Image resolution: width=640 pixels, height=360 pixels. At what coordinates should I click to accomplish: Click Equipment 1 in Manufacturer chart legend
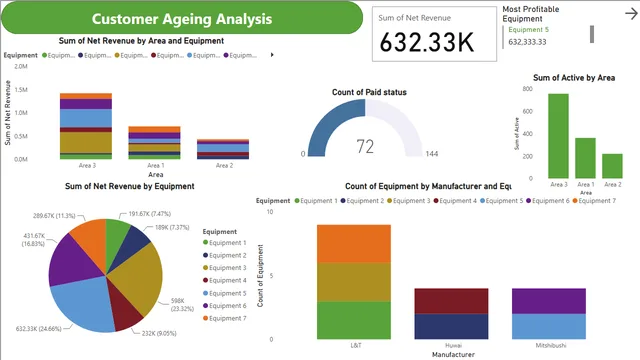[x=316, y=201]
